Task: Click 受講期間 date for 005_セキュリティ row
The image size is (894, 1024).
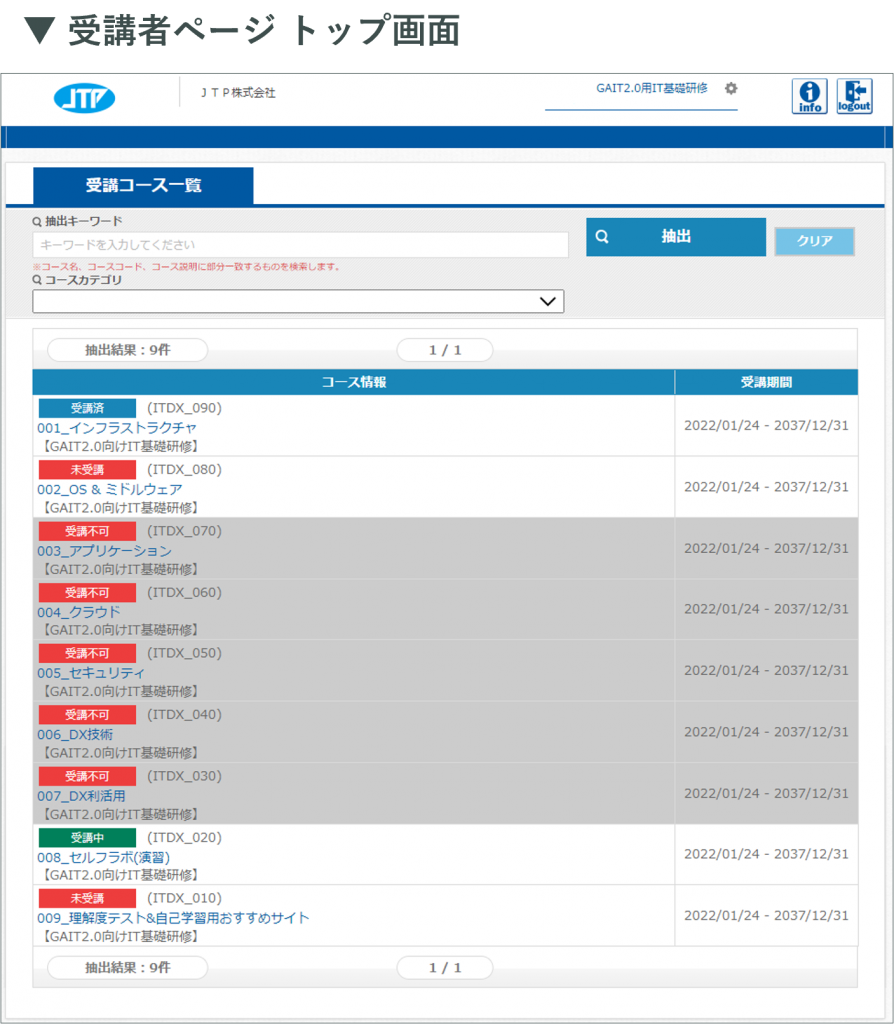Action: [x=766, y=670]
